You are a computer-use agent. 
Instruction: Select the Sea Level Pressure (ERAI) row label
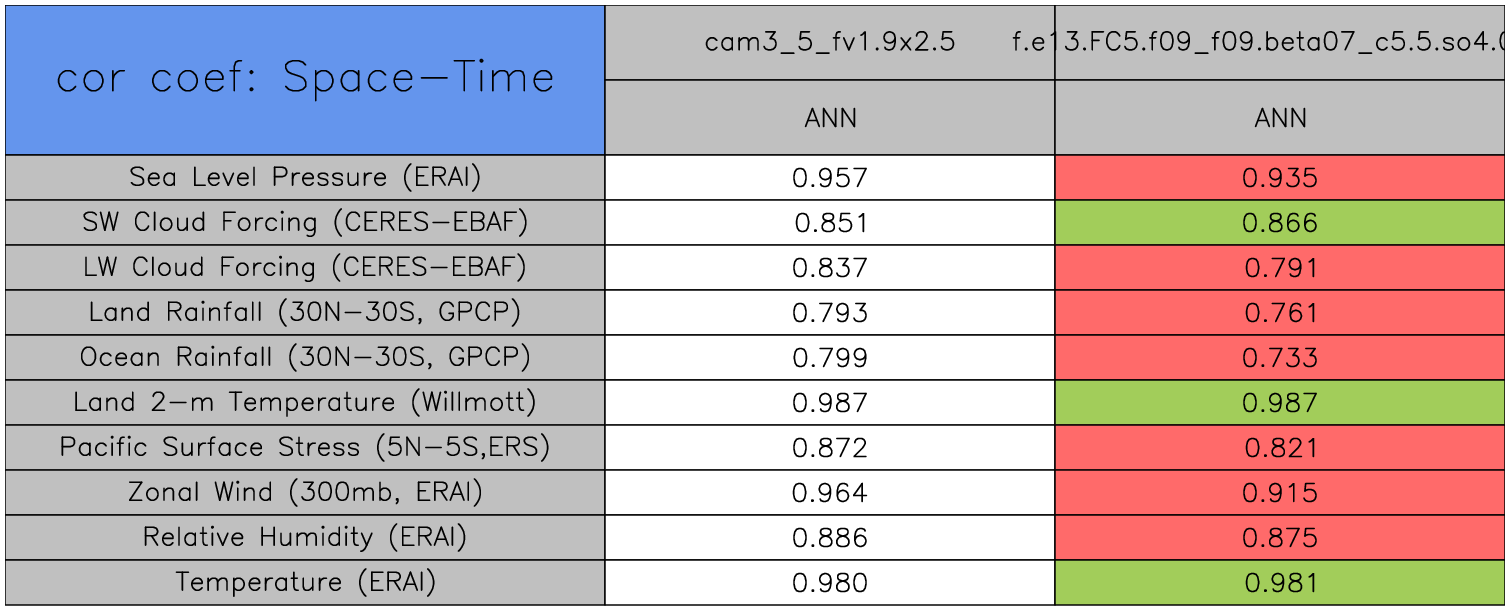pos(305,177)
